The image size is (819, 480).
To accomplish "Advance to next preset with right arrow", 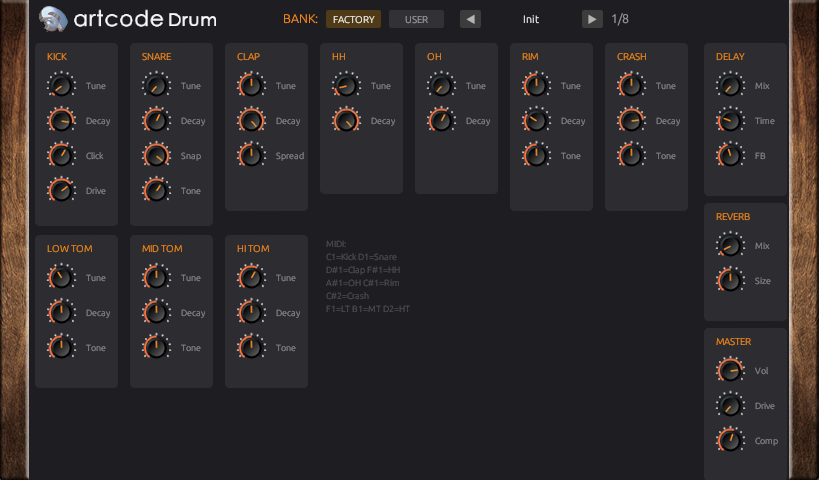I will pos(592,19).
